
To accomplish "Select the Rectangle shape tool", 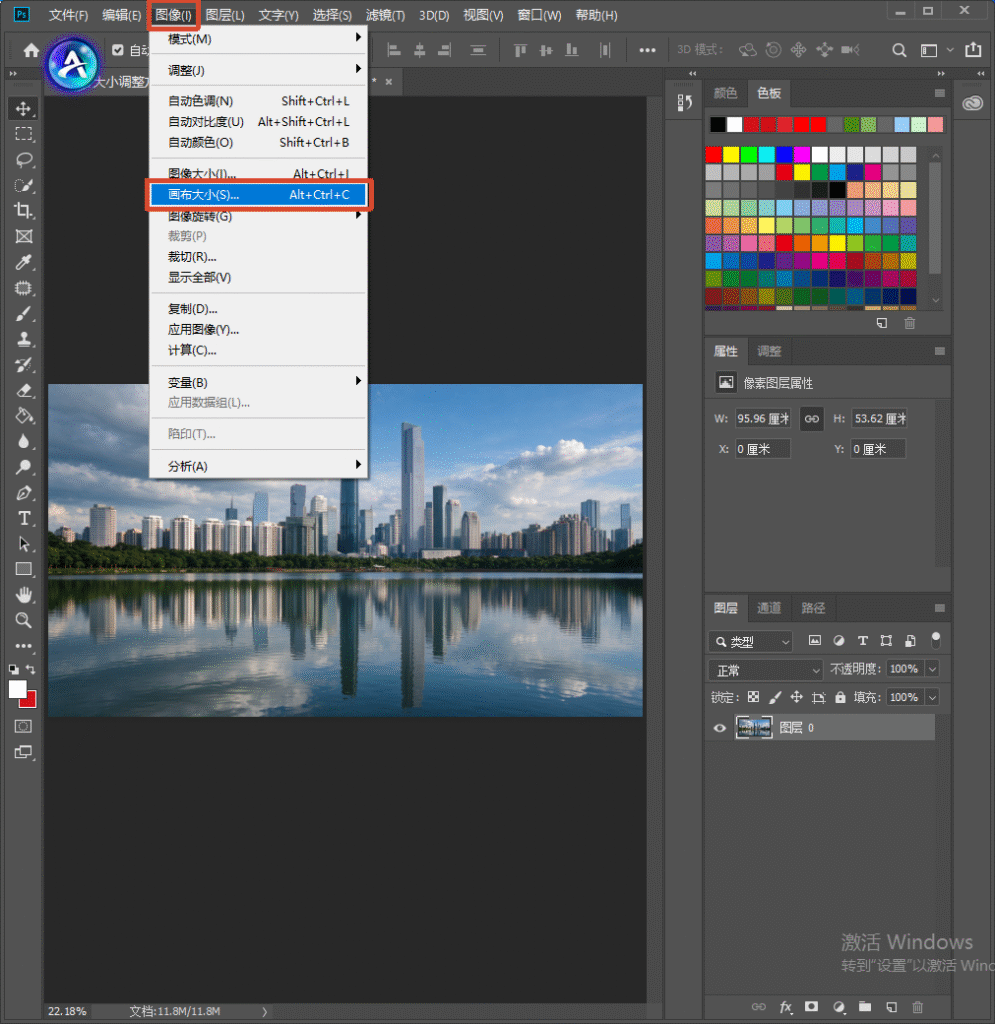I will [x=24, y=569].
